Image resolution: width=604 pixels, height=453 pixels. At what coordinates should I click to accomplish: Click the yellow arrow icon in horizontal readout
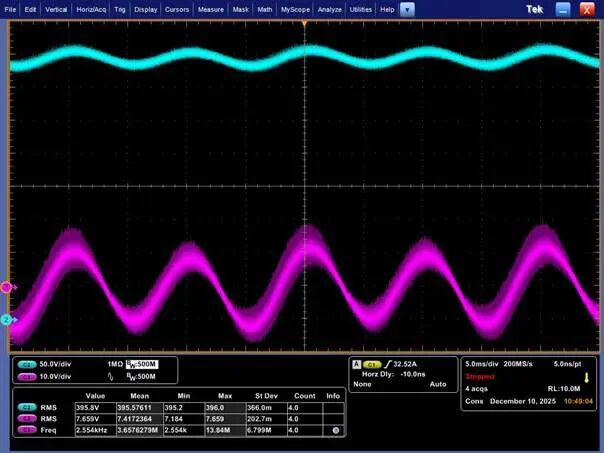(x=586, y=376)
